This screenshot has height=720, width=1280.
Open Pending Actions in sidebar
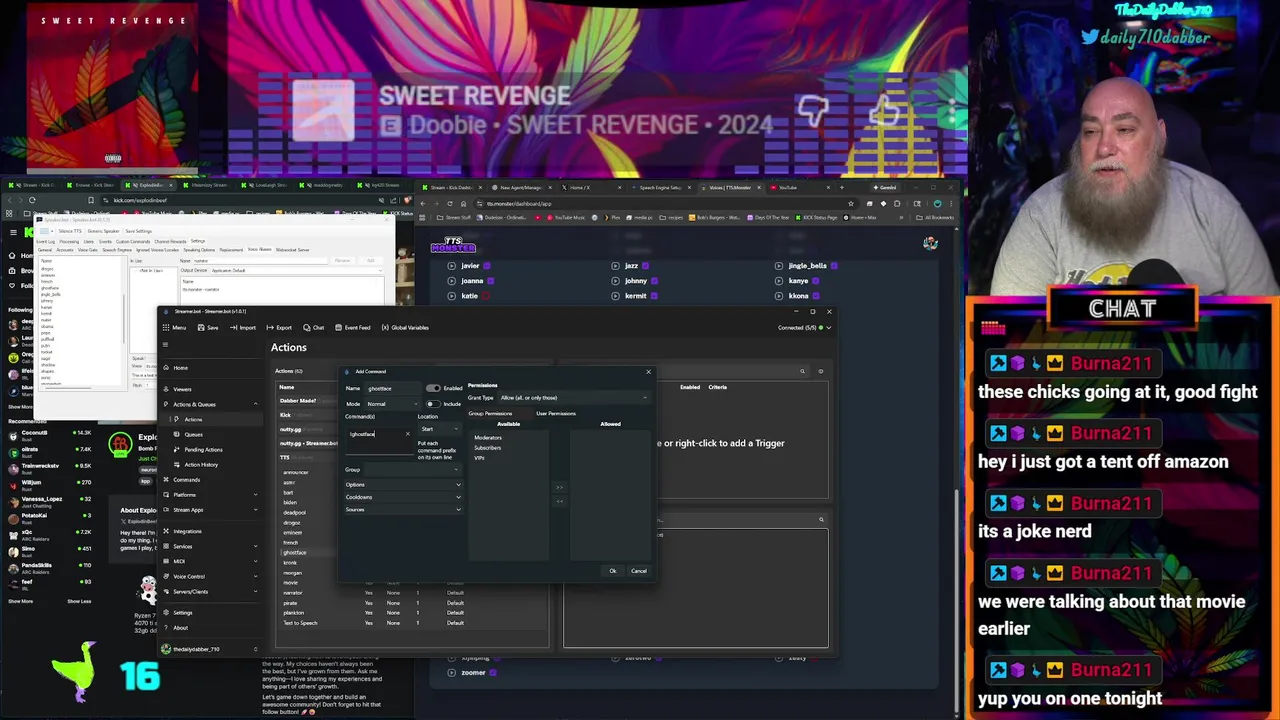[203, 449]
